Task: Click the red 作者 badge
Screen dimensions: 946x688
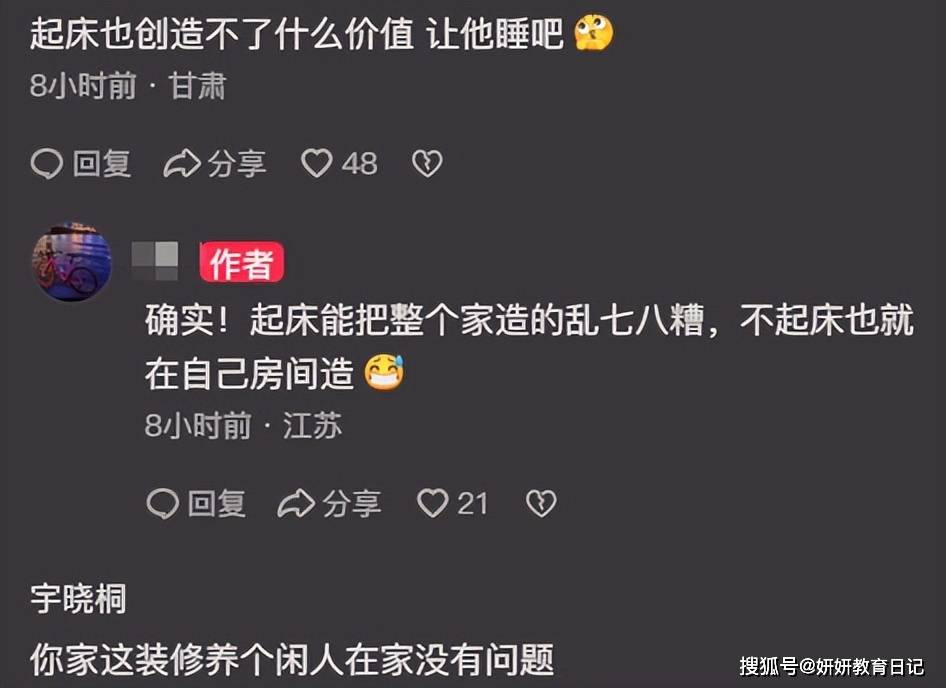Action: click(242, 262)
